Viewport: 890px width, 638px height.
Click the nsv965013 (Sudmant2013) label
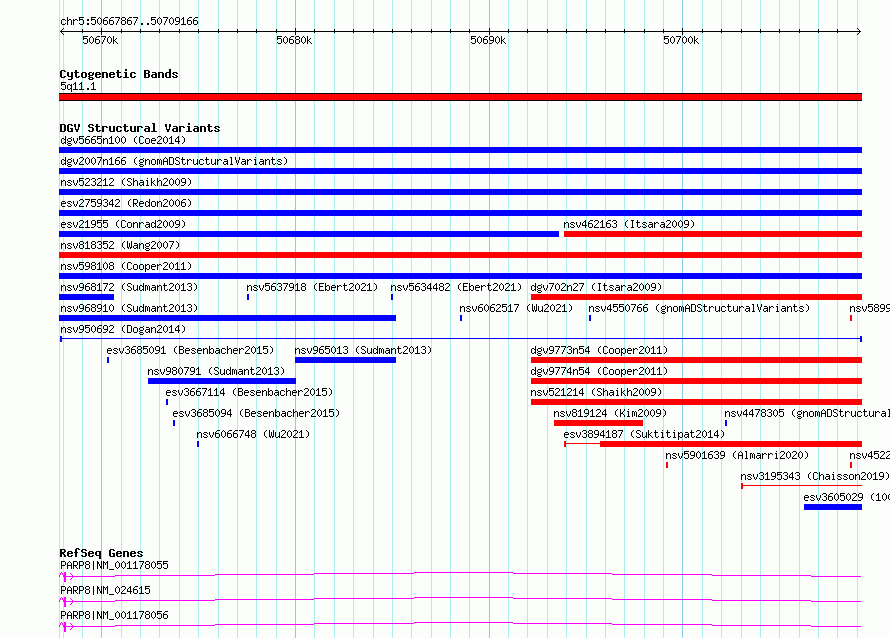click(363, 350)
